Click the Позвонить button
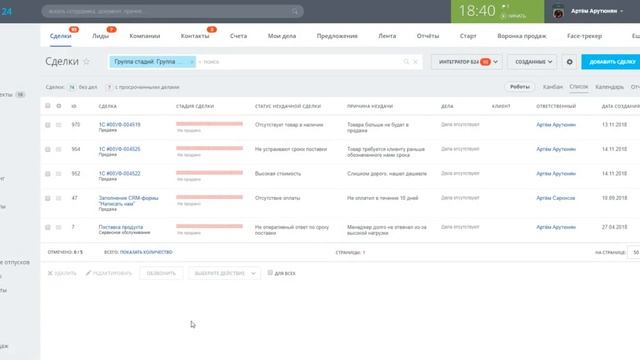The height and width of the screenshot is (360, 640). coord(161,273)
